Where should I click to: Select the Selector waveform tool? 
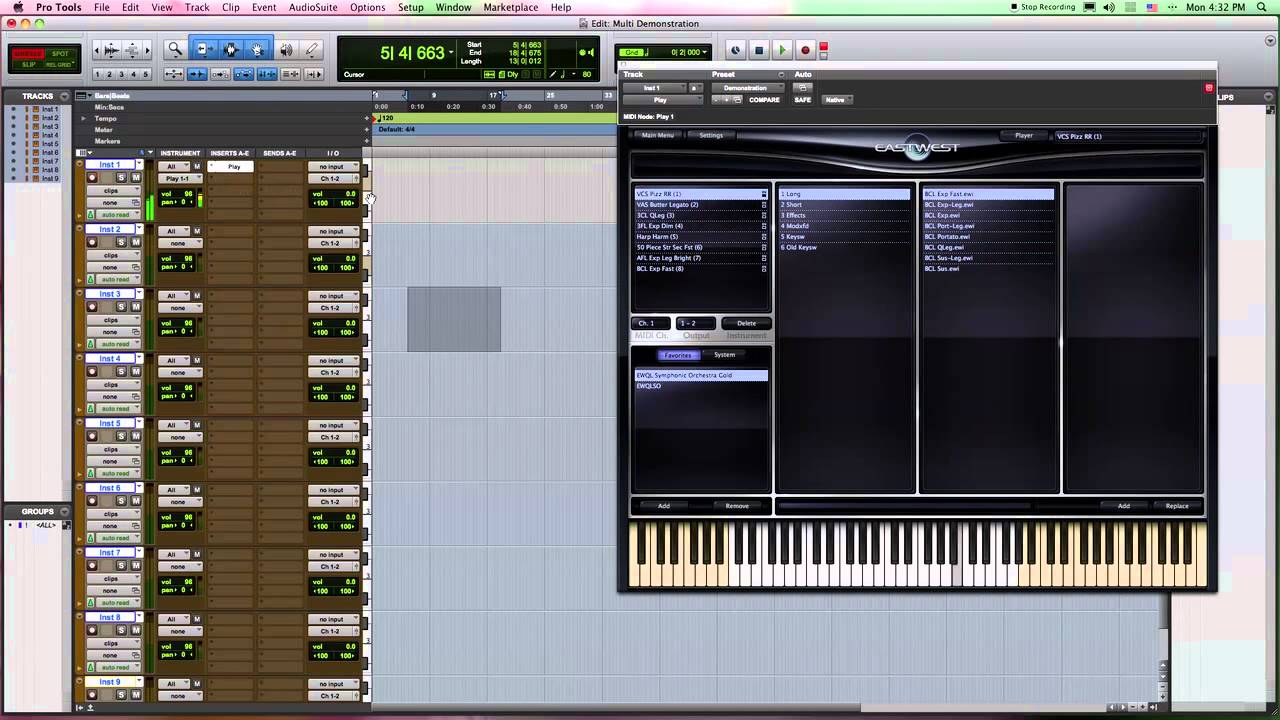tap(231, 49)
